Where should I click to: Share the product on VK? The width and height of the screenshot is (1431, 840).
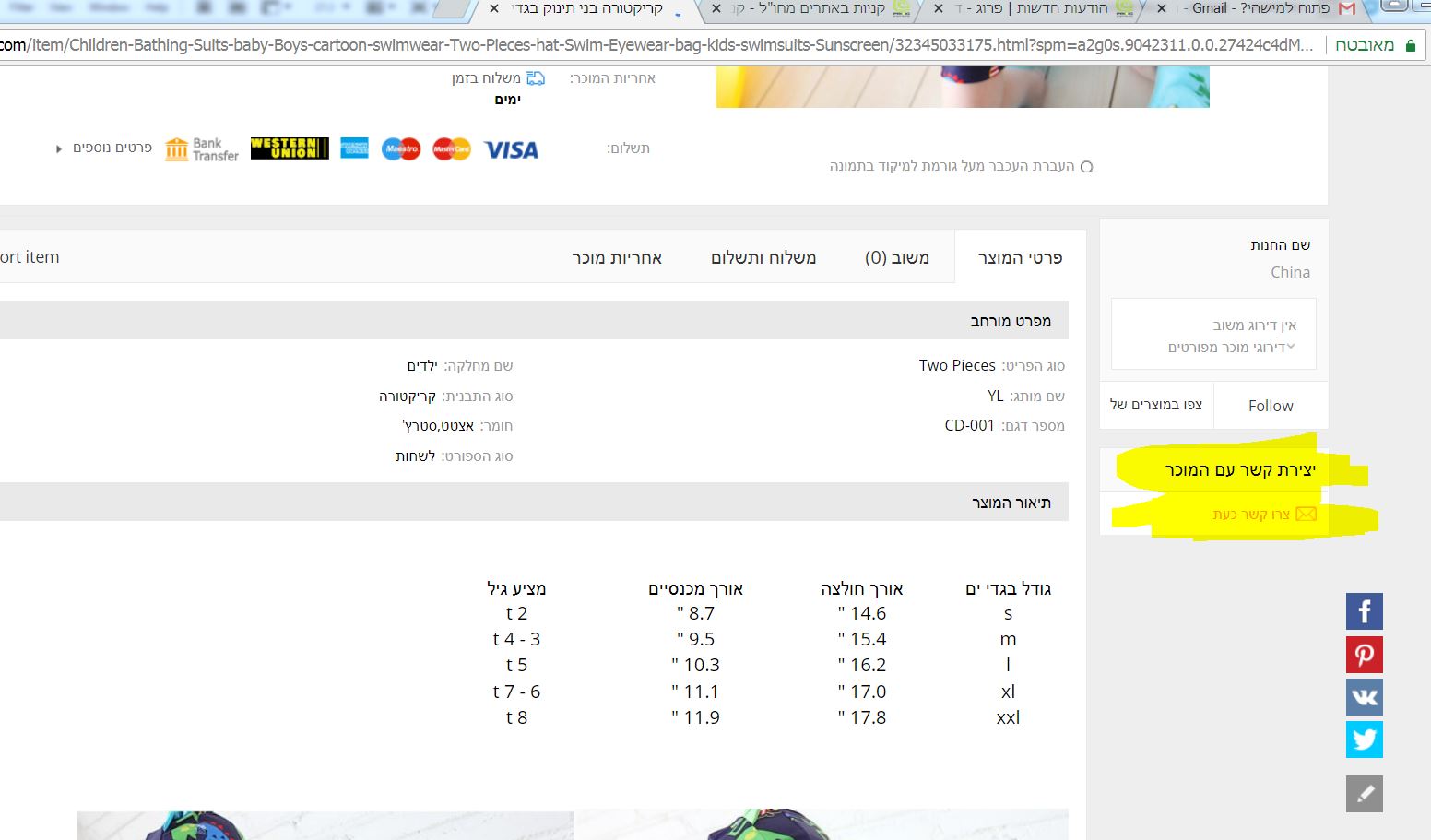[x=1365, y=697]
